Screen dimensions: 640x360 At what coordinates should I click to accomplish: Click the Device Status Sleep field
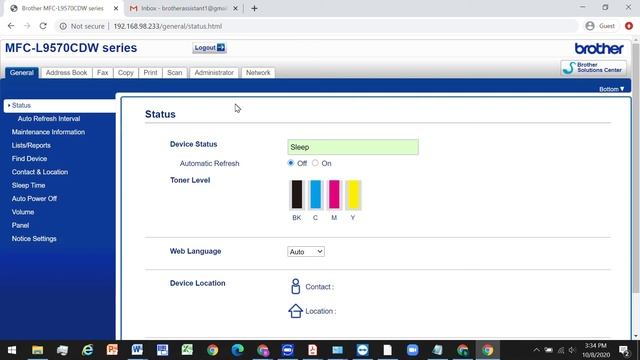coord(353,147)
